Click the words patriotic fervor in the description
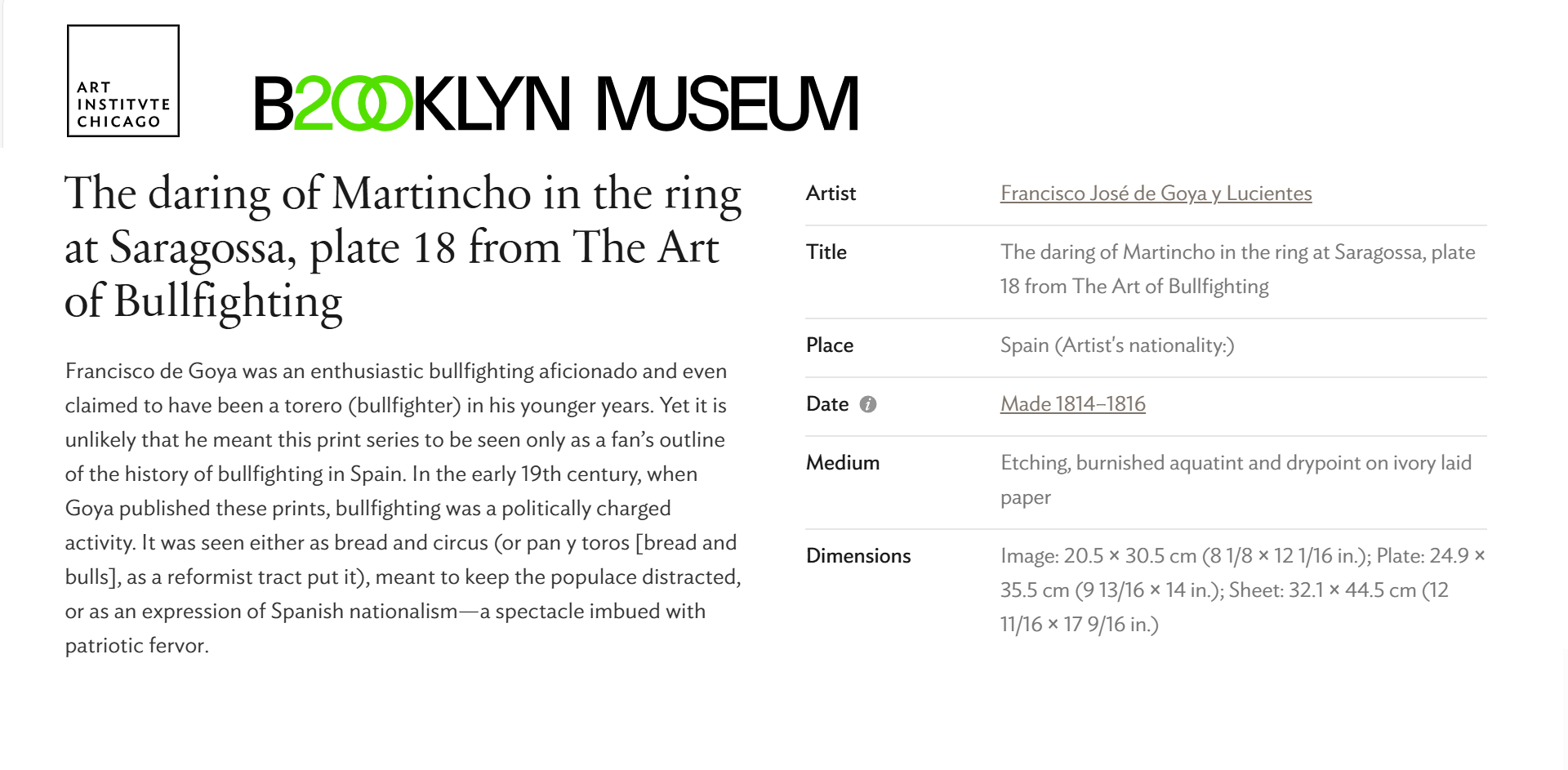This screenshot has width=1568, height=770. tap(137, 646)
